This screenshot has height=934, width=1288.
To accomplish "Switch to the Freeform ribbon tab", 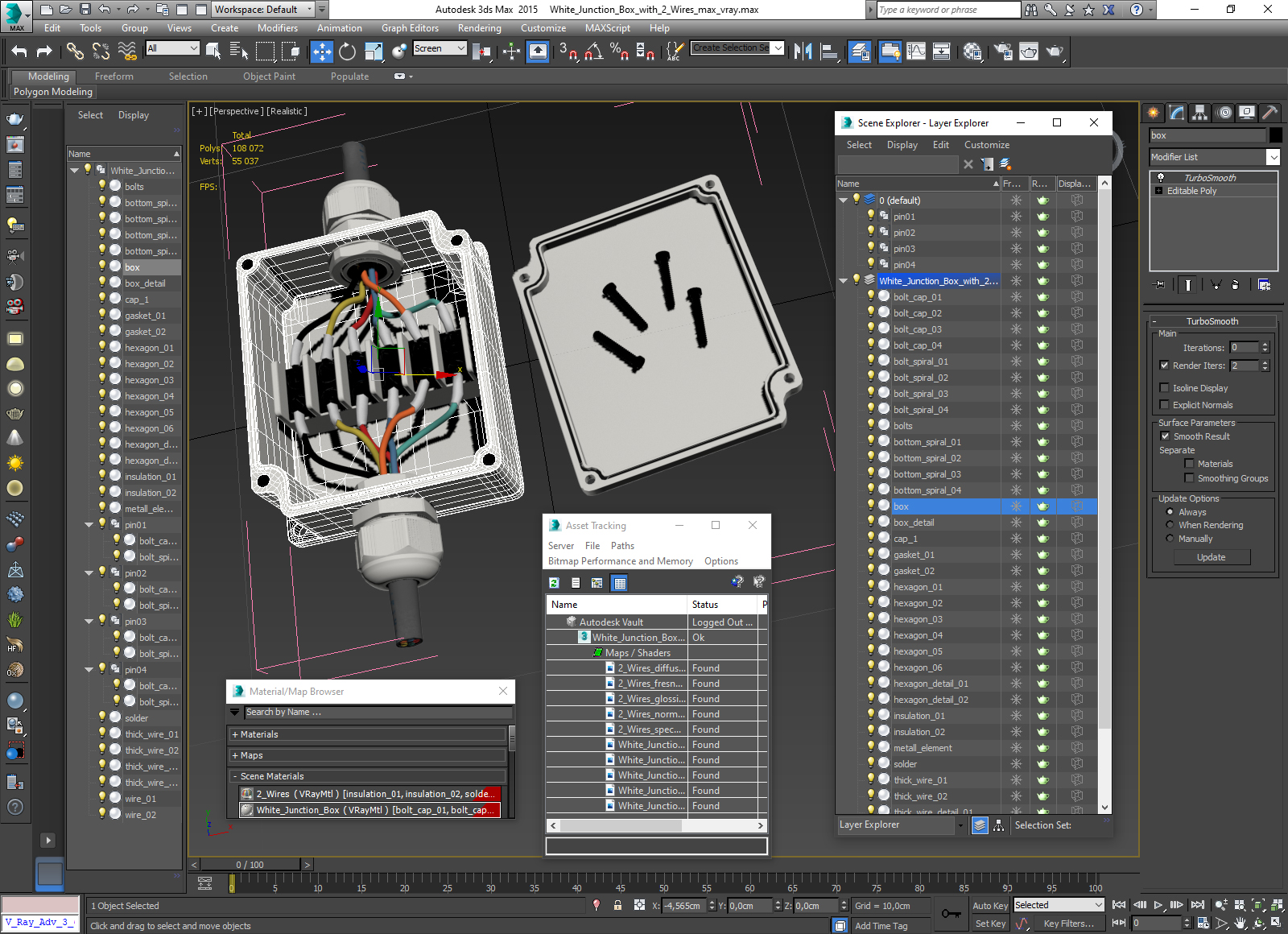I will (114, 76).
